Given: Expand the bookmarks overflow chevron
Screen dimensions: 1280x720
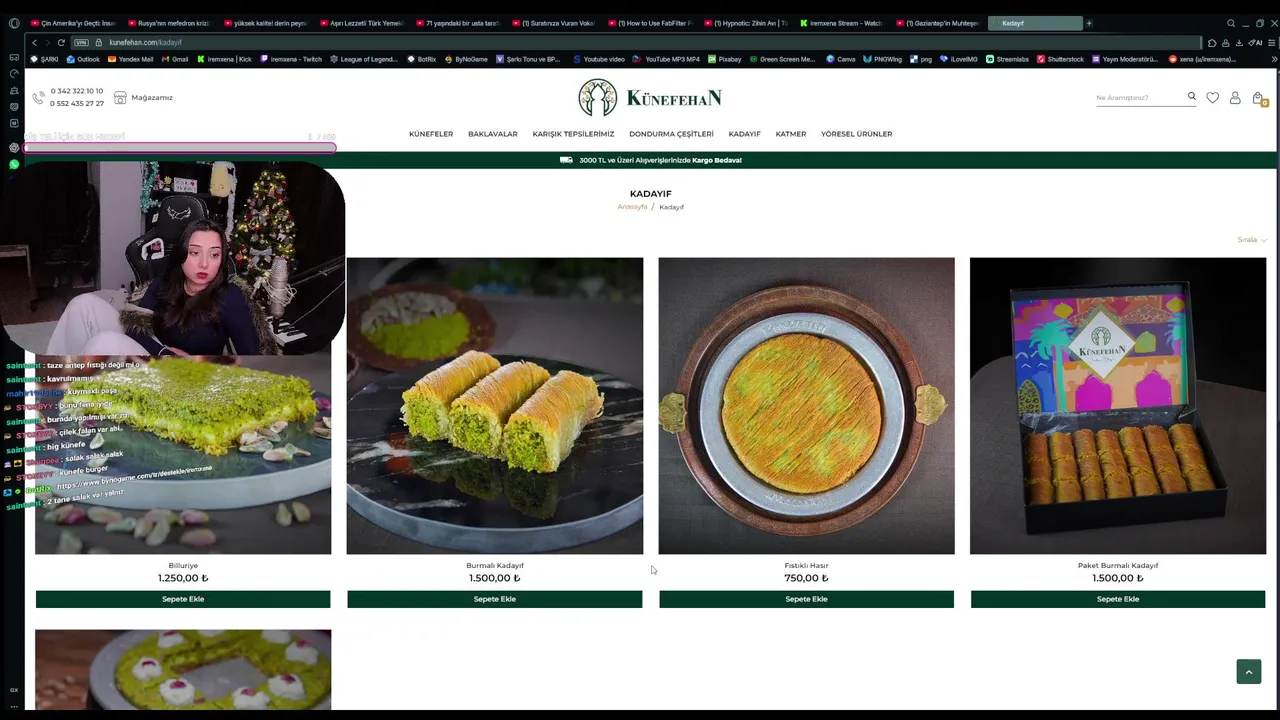Looking at the screenshot, I should point(1273,59).
